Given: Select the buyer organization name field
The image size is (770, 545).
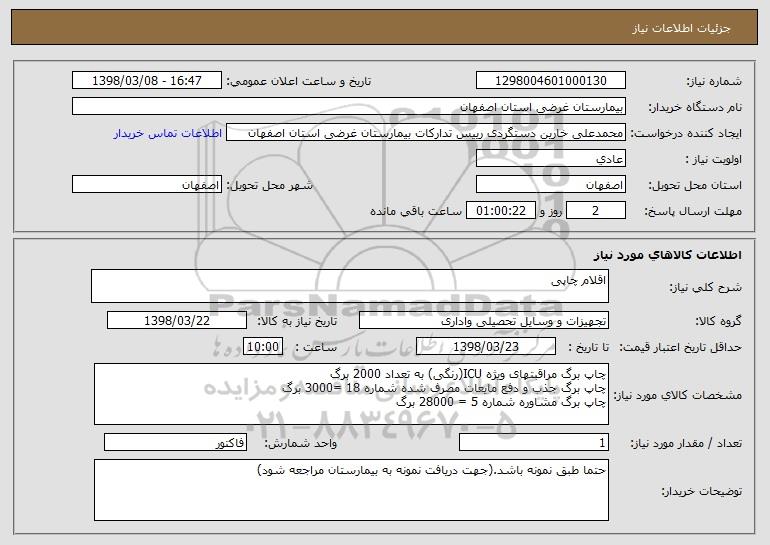Looking at the screenshot, I should 349,107.
